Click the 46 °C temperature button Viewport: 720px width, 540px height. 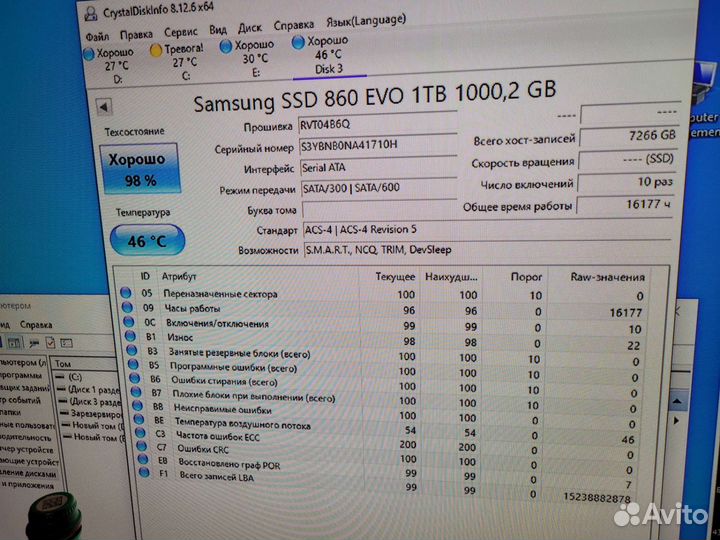[x=147, y=240]
